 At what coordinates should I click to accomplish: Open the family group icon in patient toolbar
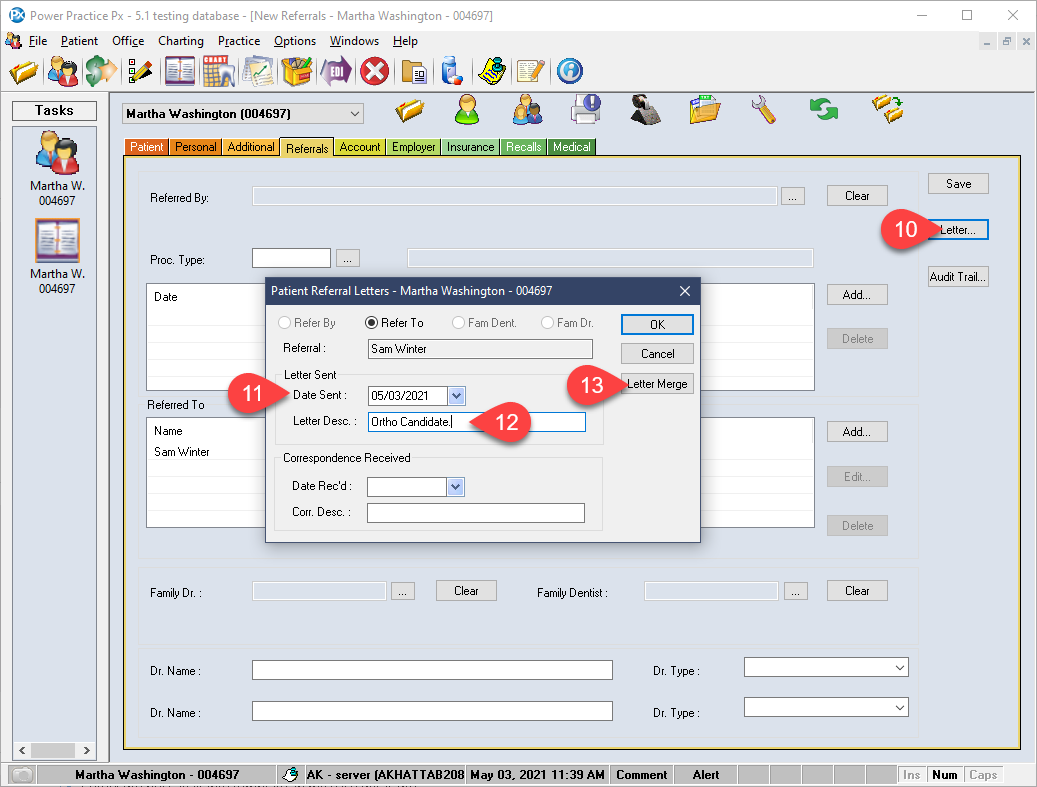[528, 110]
